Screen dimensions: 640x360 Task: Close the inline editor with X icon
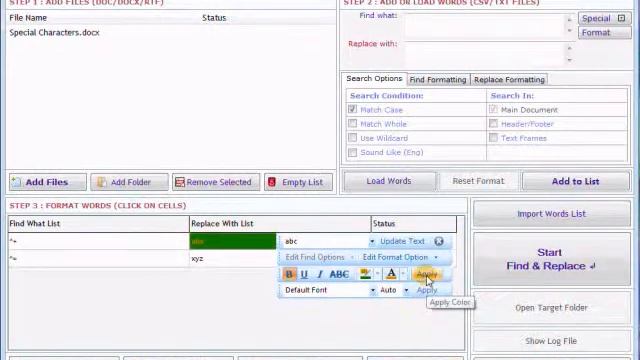[x=439, y=241]
